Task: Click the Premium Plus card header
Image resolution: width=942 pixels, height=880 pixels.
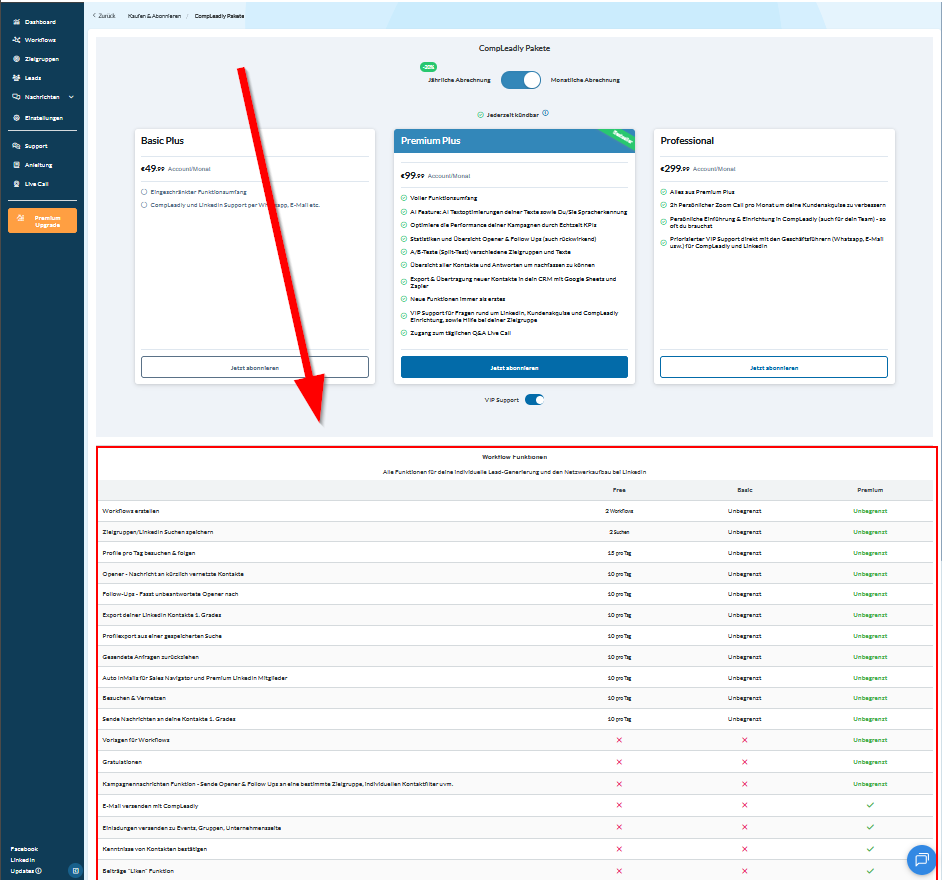Action: (514, 141)
